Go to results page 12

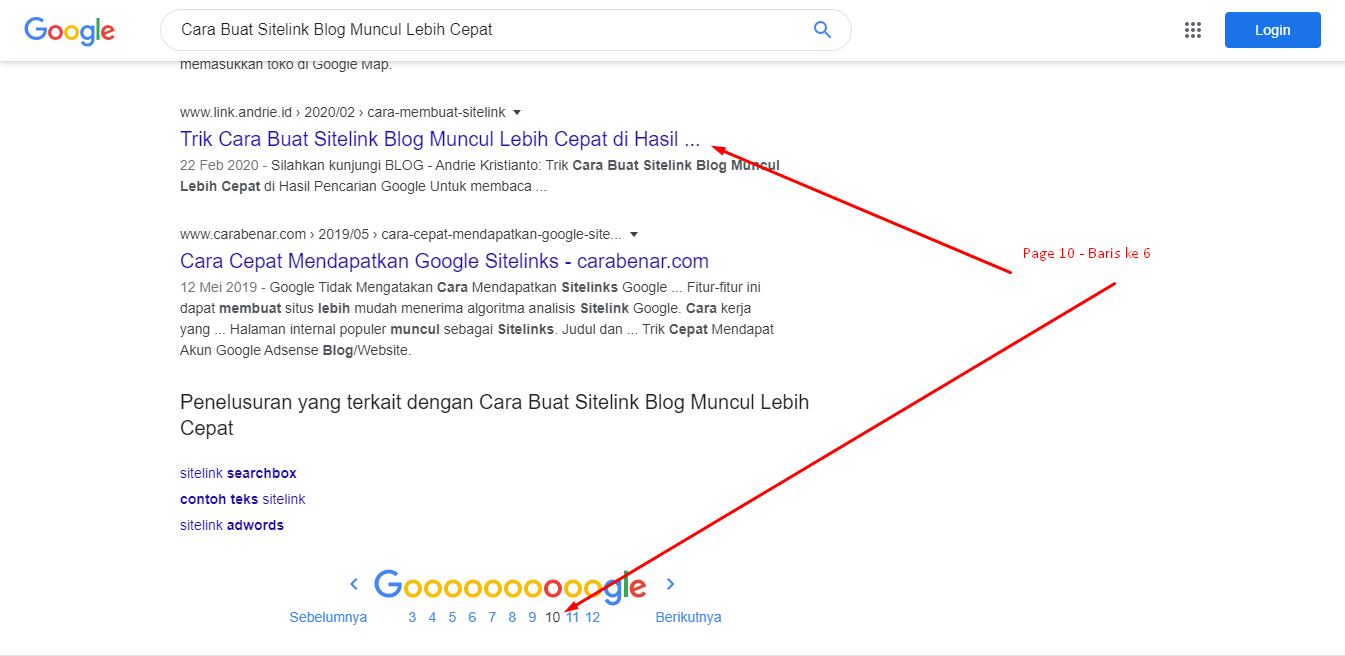pyautogui.click(x=593, y=617)
